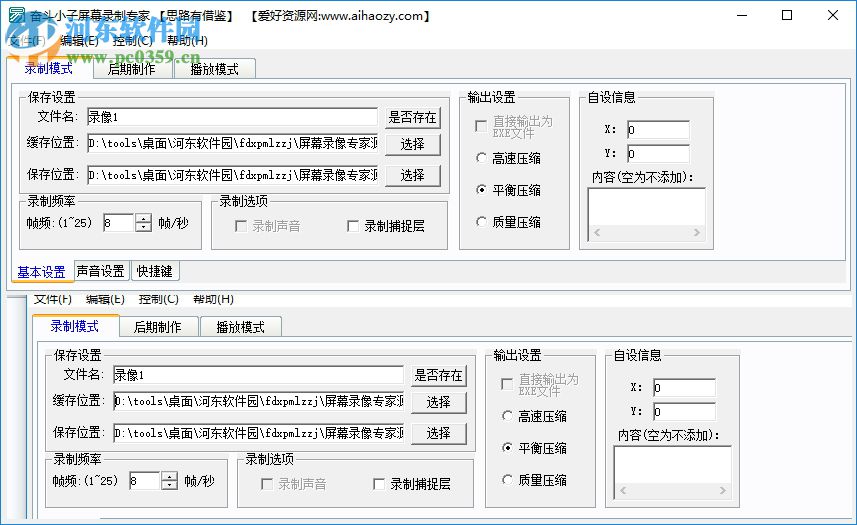Open the 帮助(H) menu in the top menu bar

click(x=187, y=40)
